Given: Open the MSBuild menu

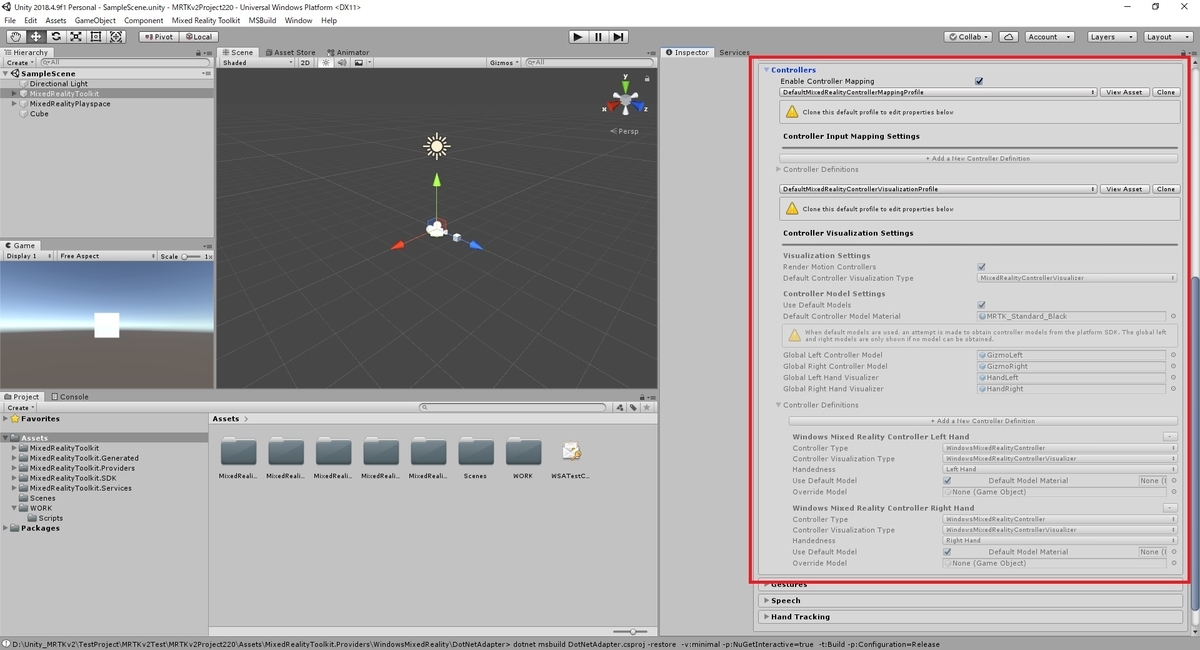Looking at the screenshot, I should 262,20.
